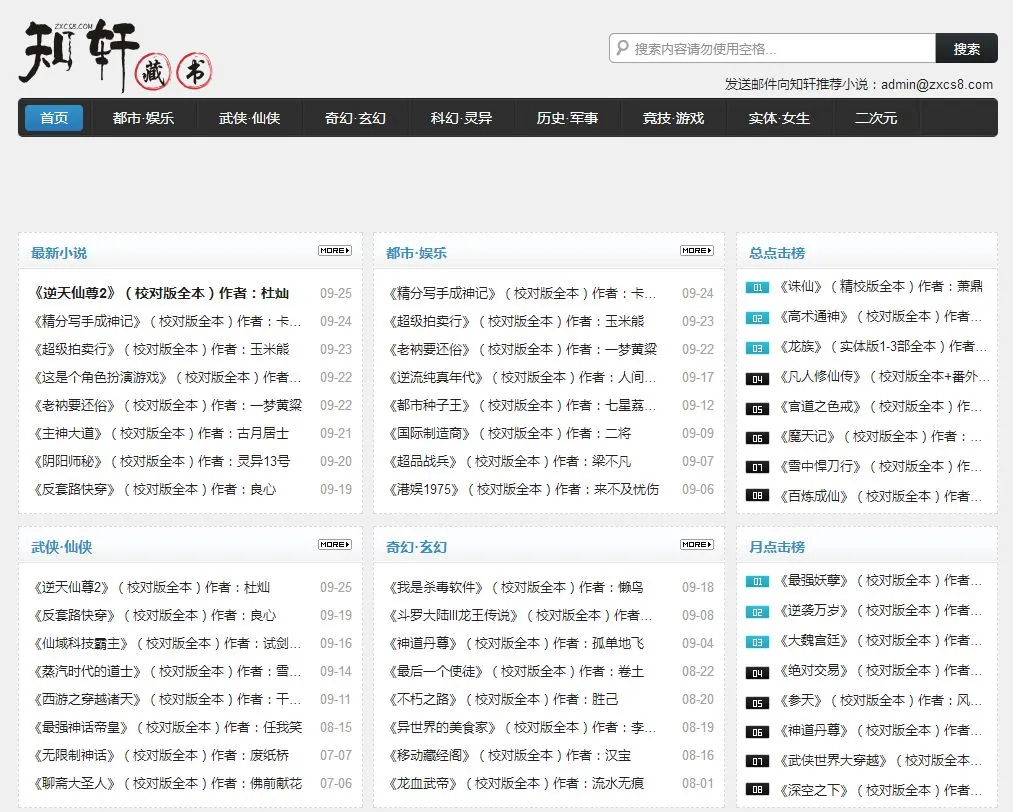
Task: Open 《逆袭万岁》 in 月点击榜
Action: pyautogui.click(x=881, y=611)
